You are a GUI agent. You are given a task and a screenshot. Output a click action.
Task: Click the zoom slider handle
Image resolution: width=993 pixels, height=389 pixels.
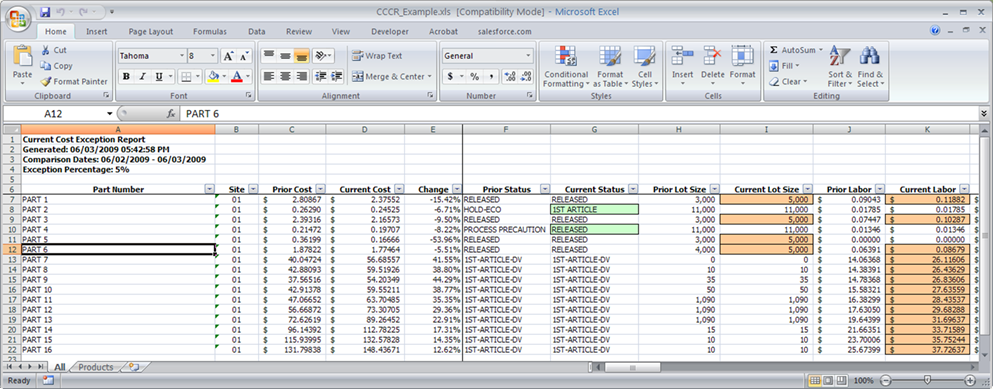pyautogui.click(x=927, y=381)
